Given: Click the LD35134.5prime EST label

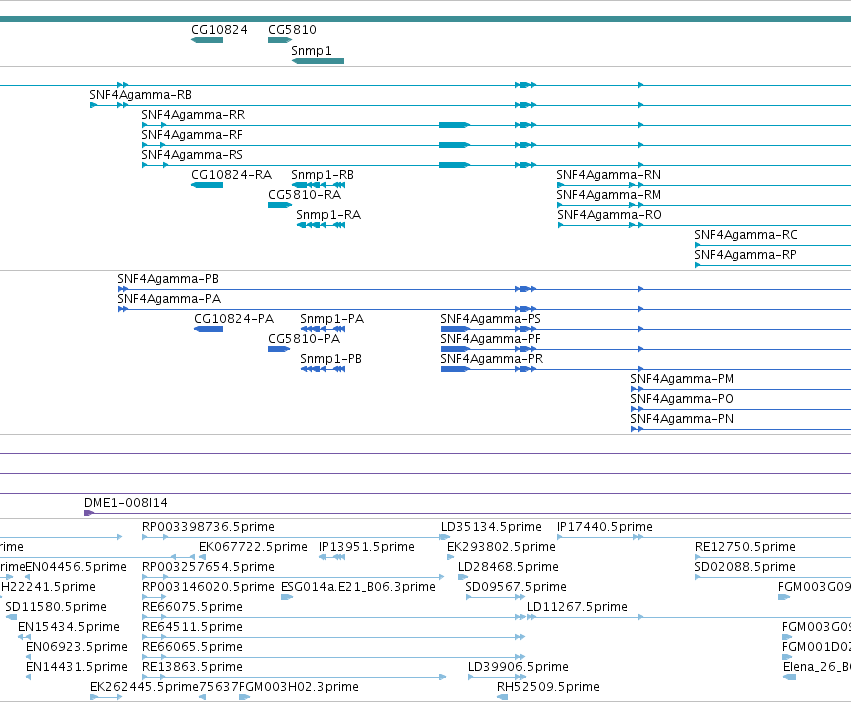Looking at the screenshot, I should click(x=491, y=527).
